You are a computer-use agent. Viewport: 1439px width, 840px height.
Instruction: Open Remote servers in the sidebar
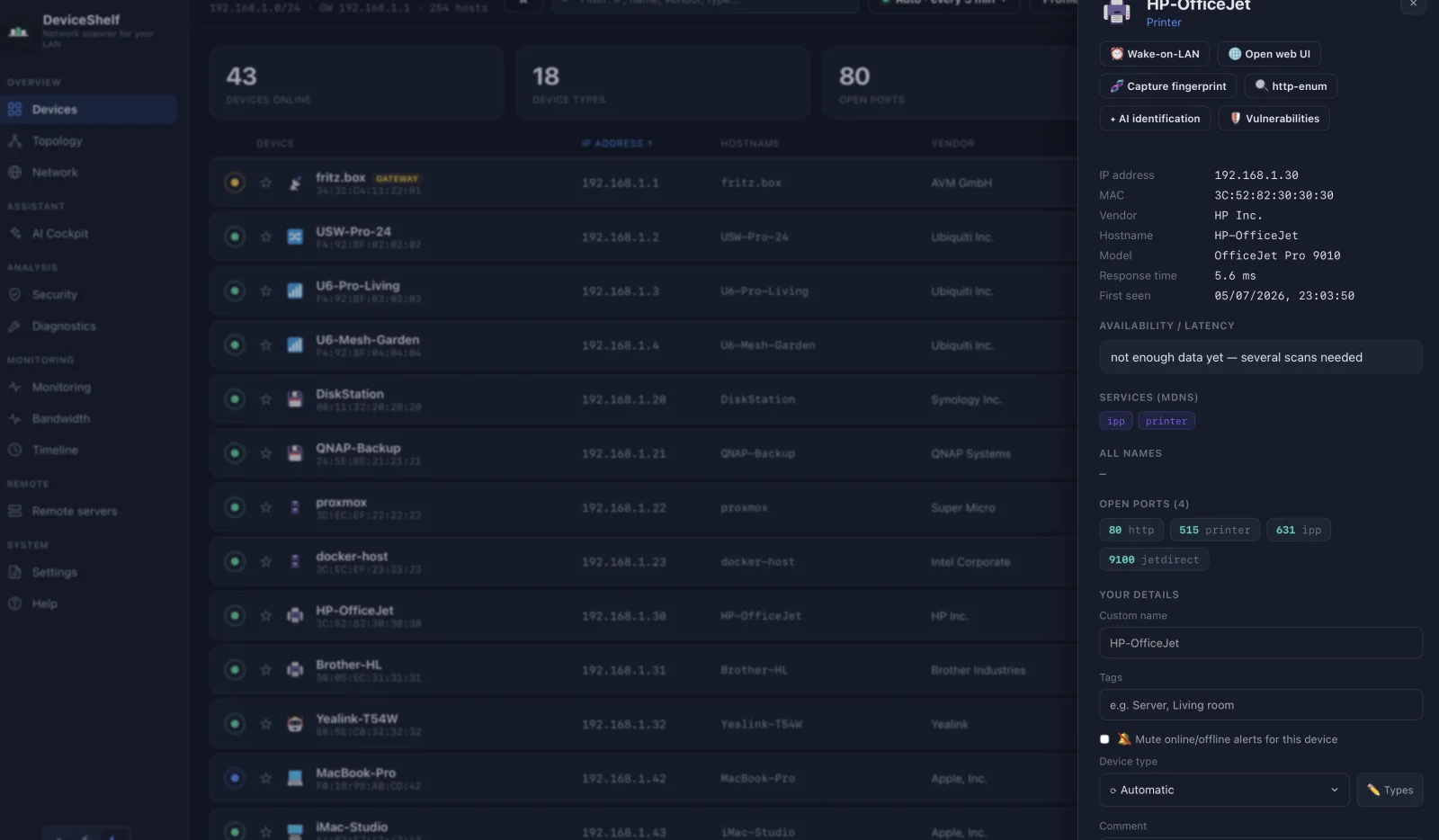click(x=88, y=512)
